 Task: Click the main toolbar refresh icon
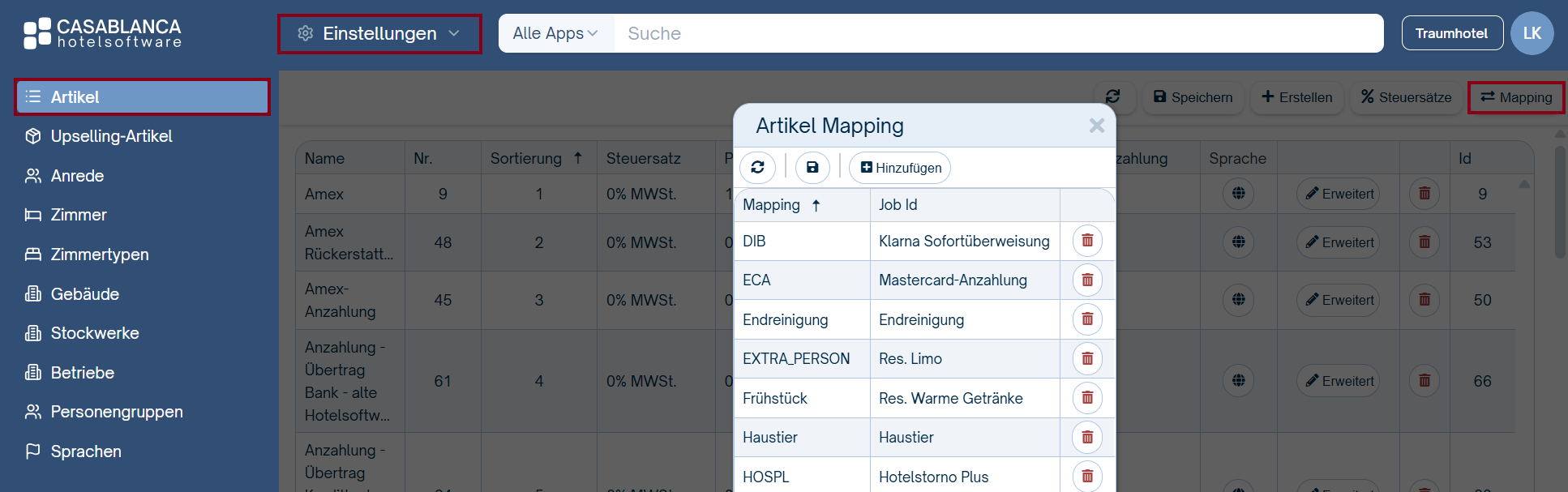[x=1113, y=97]
